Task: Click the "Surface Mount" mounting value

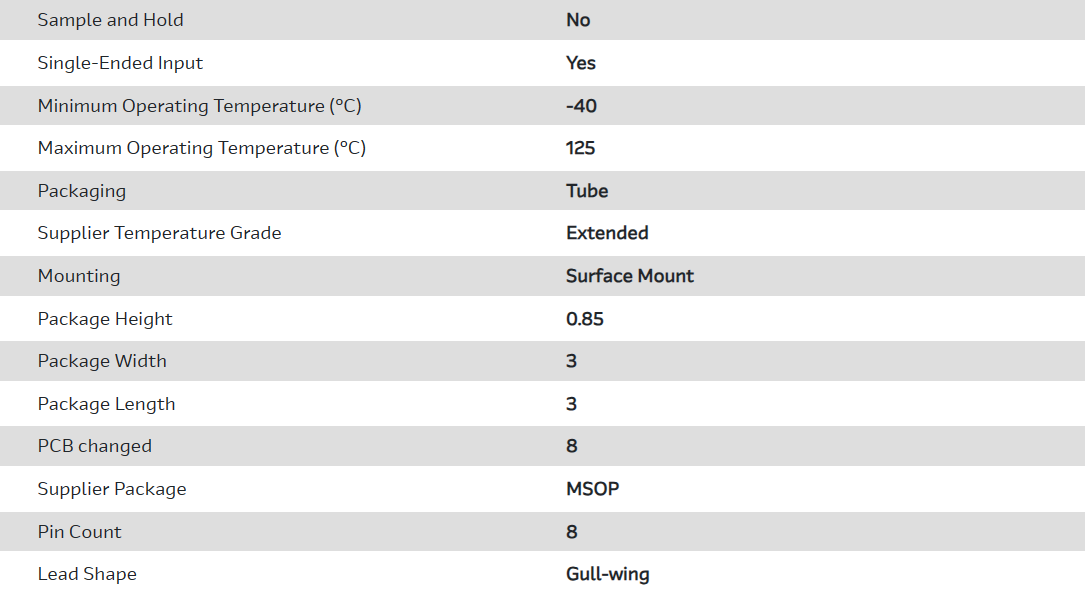Action: point(629,276)
